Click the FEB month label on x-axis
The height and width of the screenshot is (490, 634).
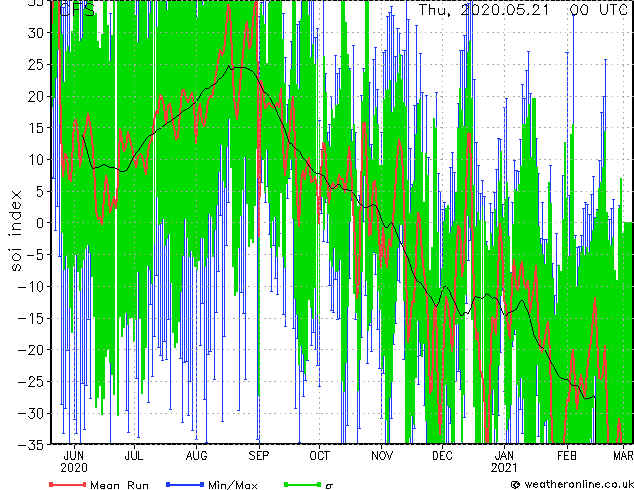pos(566,456)
